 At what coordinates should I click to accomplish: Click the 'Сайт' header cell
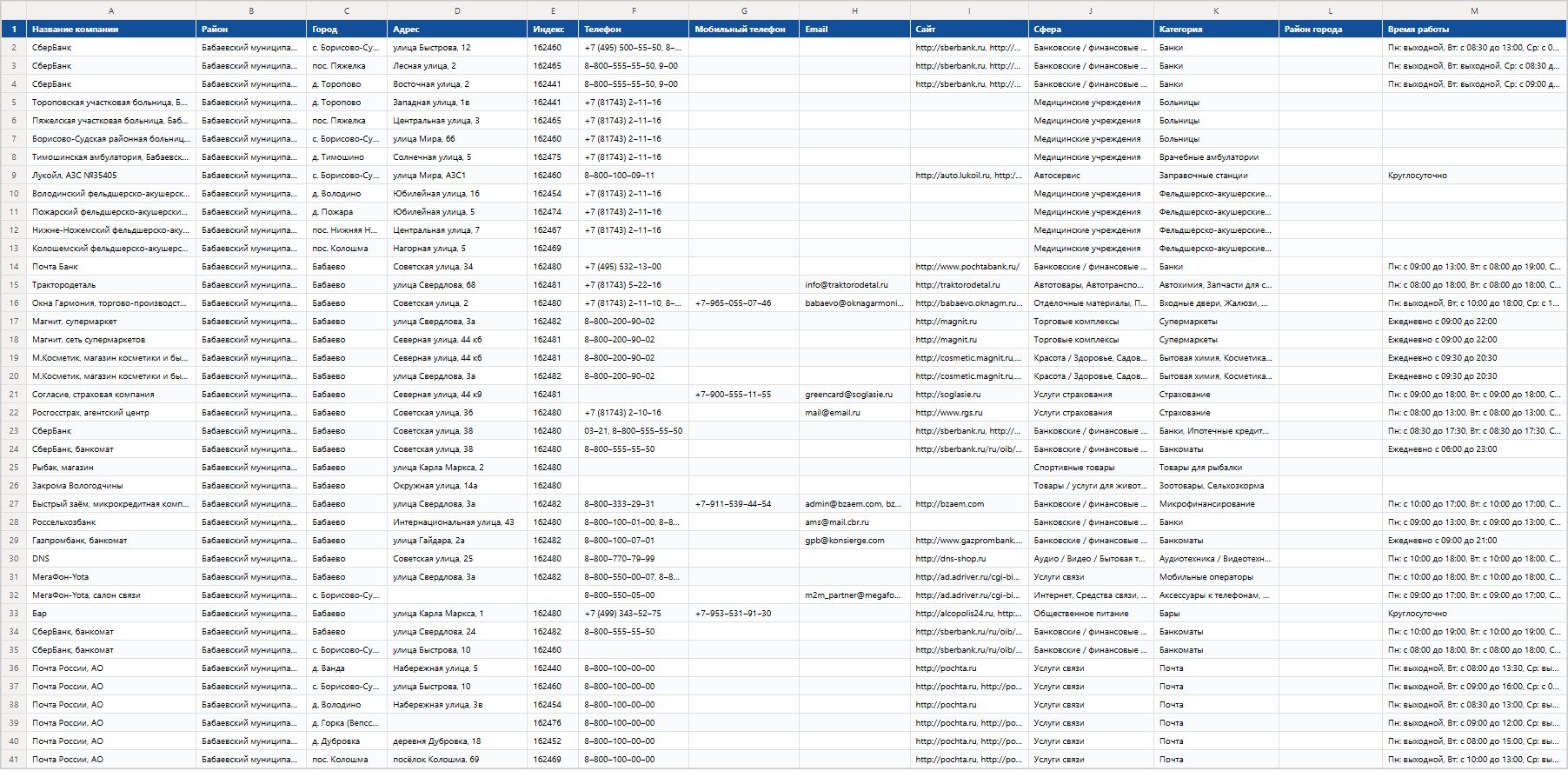point(969,30)
